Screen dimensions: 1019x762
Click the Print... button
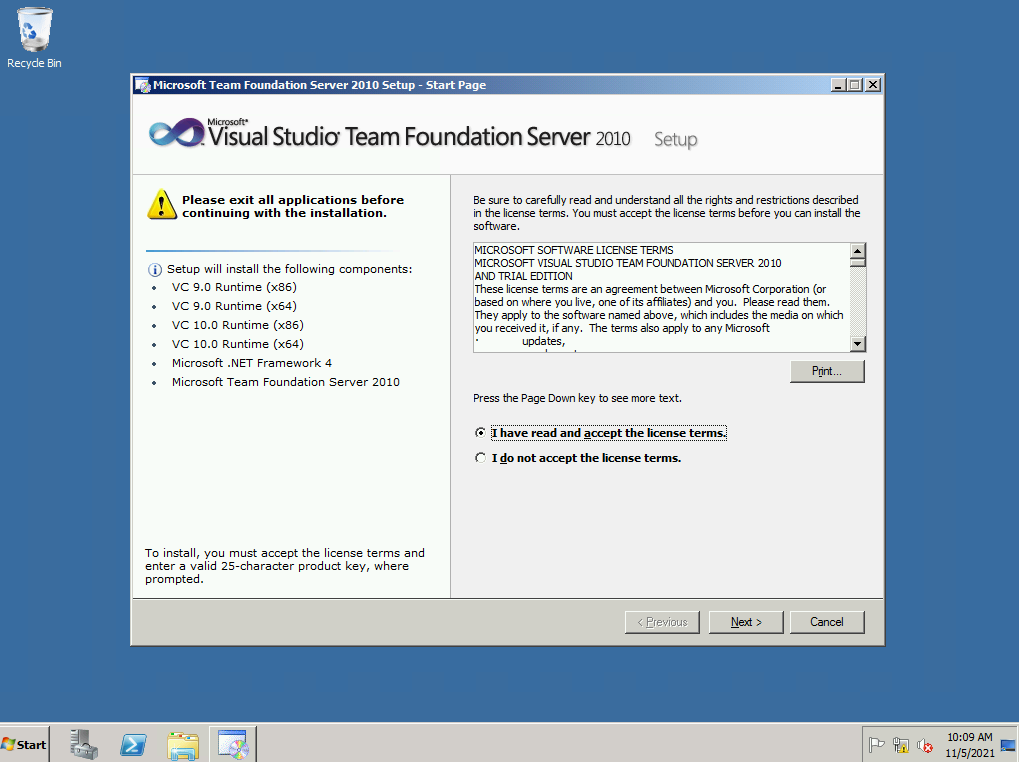827,371
